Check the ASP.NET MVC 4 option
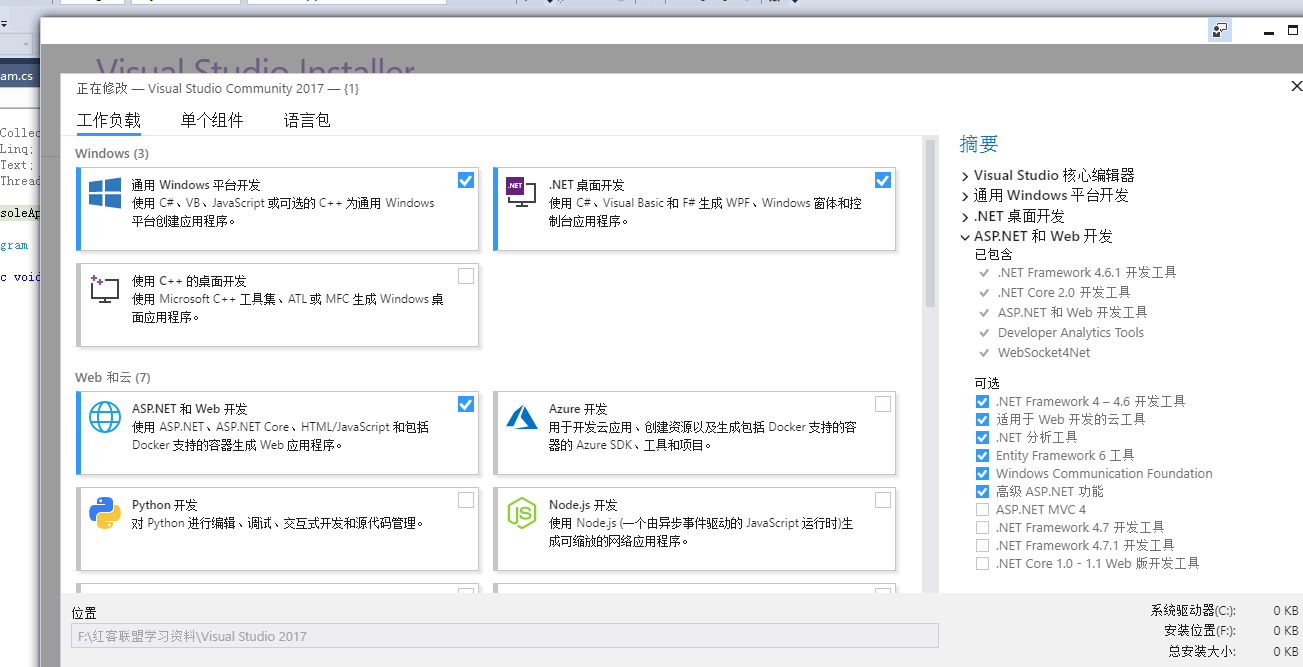The image size is (1303, 667). click(982, 509)
